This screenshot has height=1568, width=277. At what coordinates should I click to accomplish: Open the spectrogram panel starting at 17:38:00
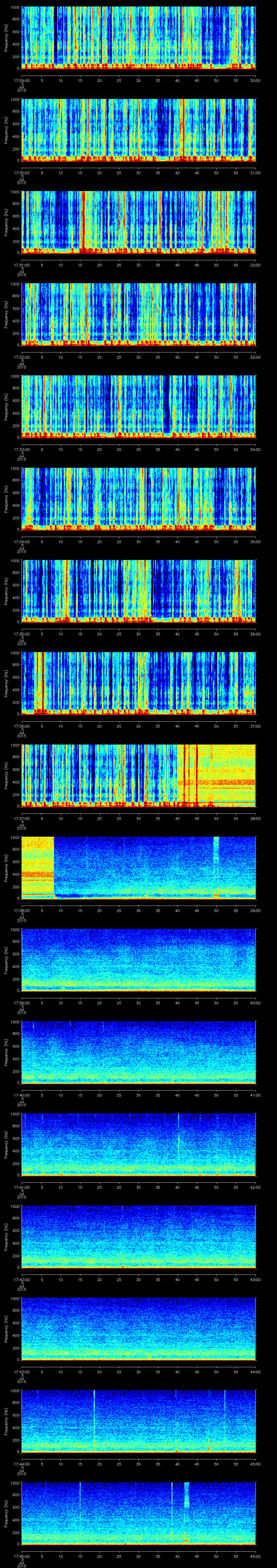pyautogui.click(x=139, y=868)
